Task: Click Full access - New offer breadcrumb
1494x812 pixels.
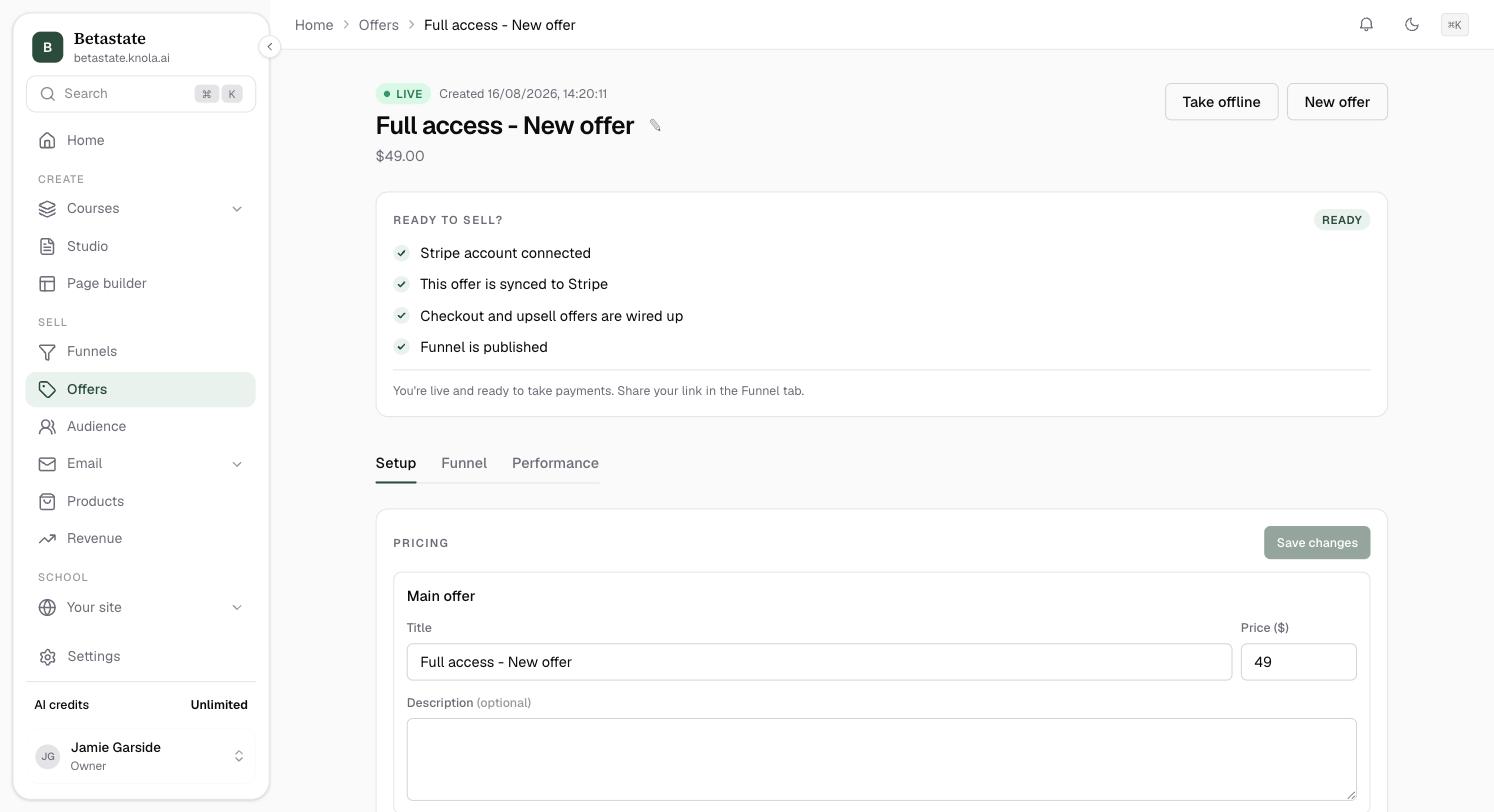Action: [x=500, y=25]
